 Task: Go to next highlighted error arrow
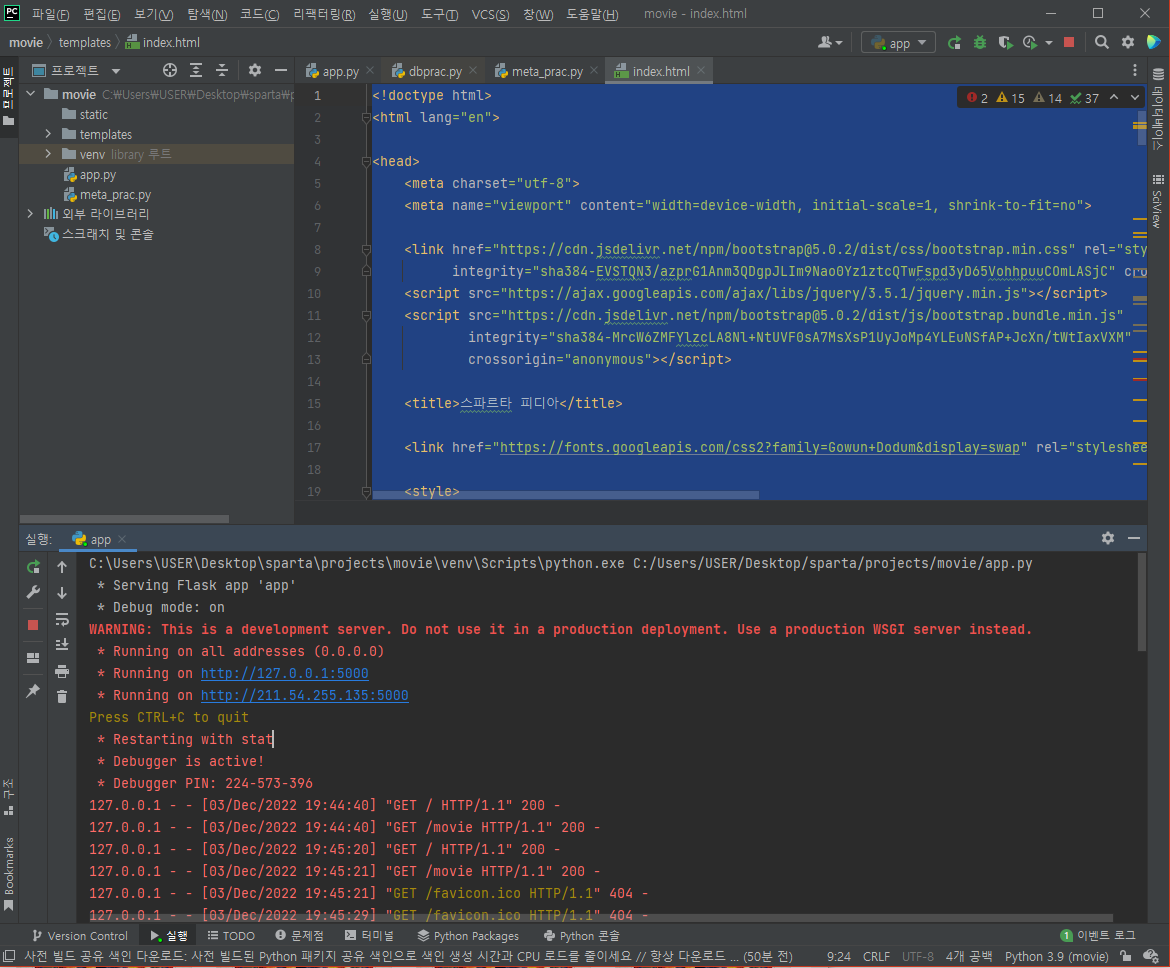[x=1135, y=98]
